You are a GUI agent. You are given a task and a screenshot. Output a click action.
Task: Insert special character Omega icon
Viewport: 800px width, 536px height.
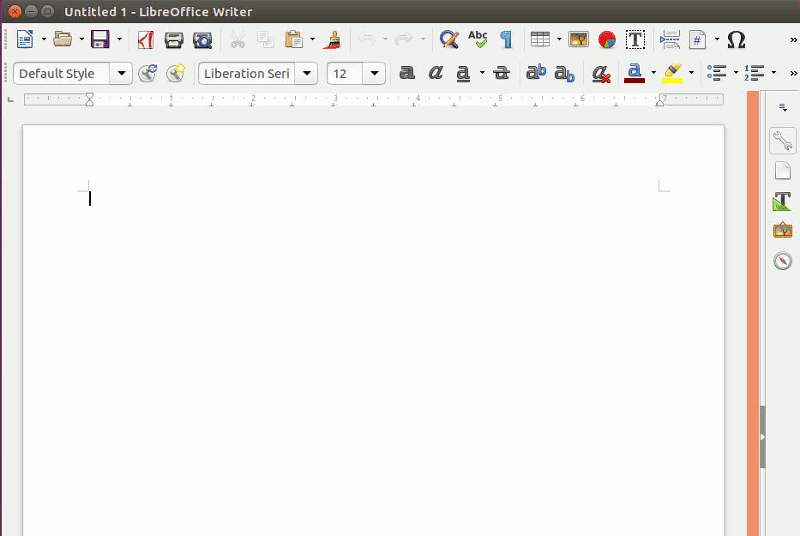click(x=736, y=39)
